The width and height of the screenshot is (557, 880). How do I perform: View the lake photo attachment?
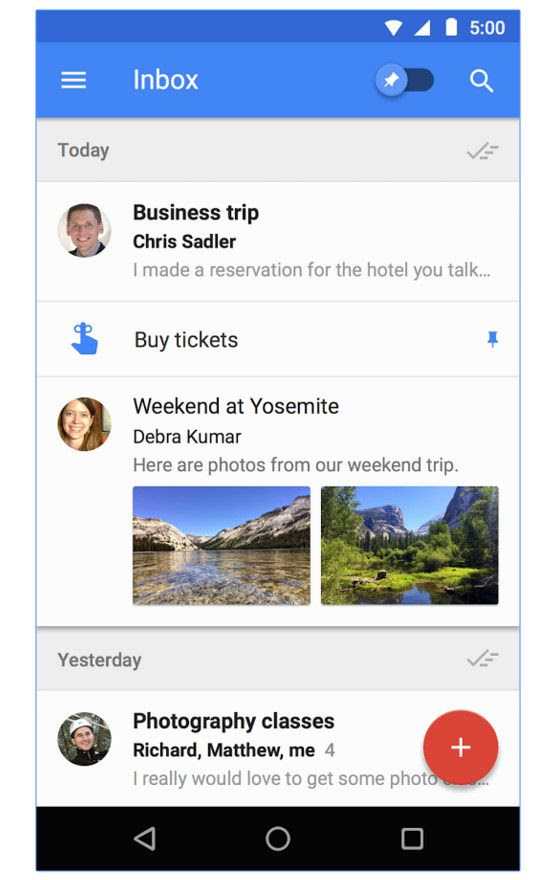point(221,545)
